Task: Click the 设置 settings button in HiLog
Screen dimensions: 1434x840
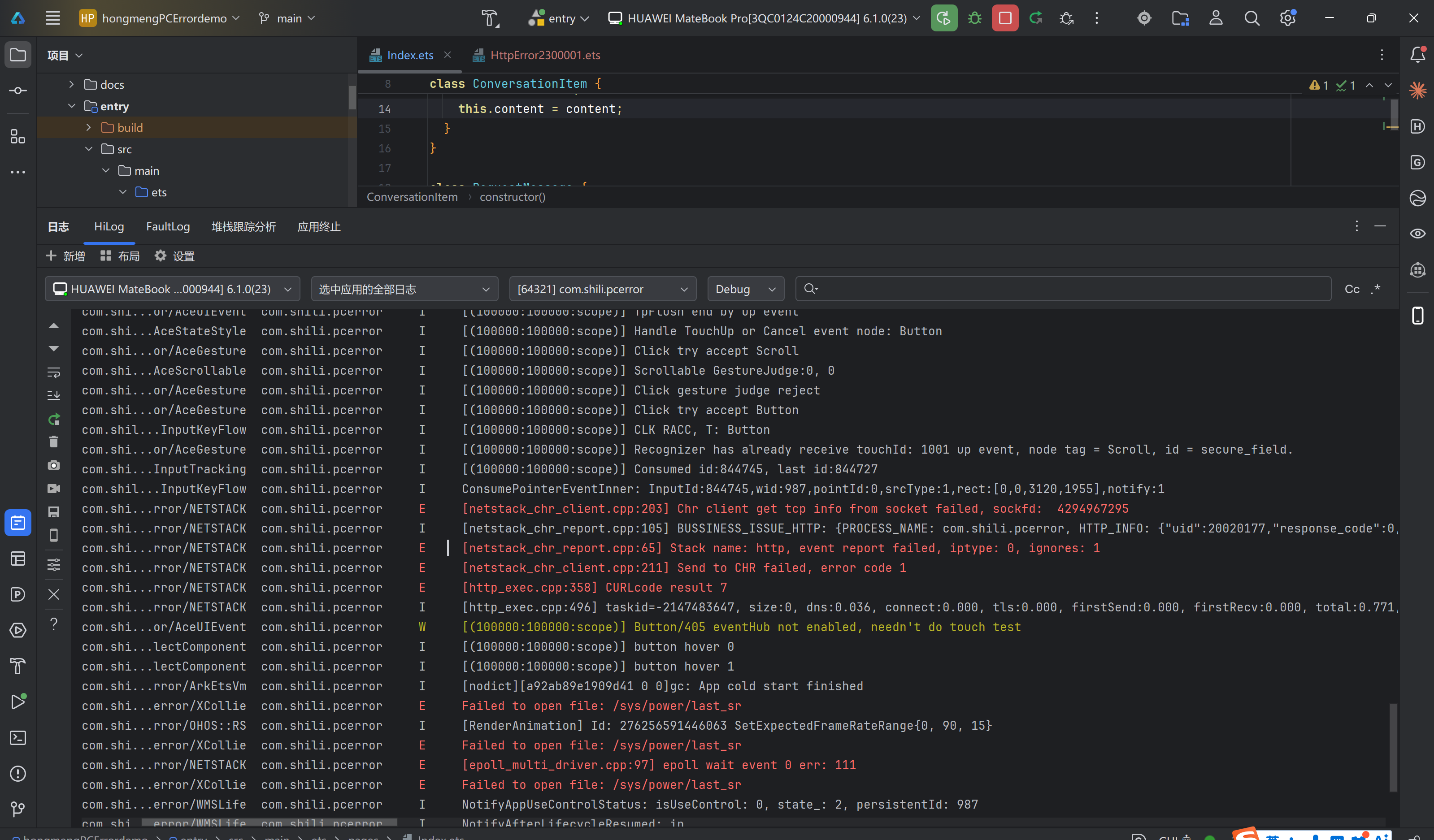Action: click(x=175, y=256)
